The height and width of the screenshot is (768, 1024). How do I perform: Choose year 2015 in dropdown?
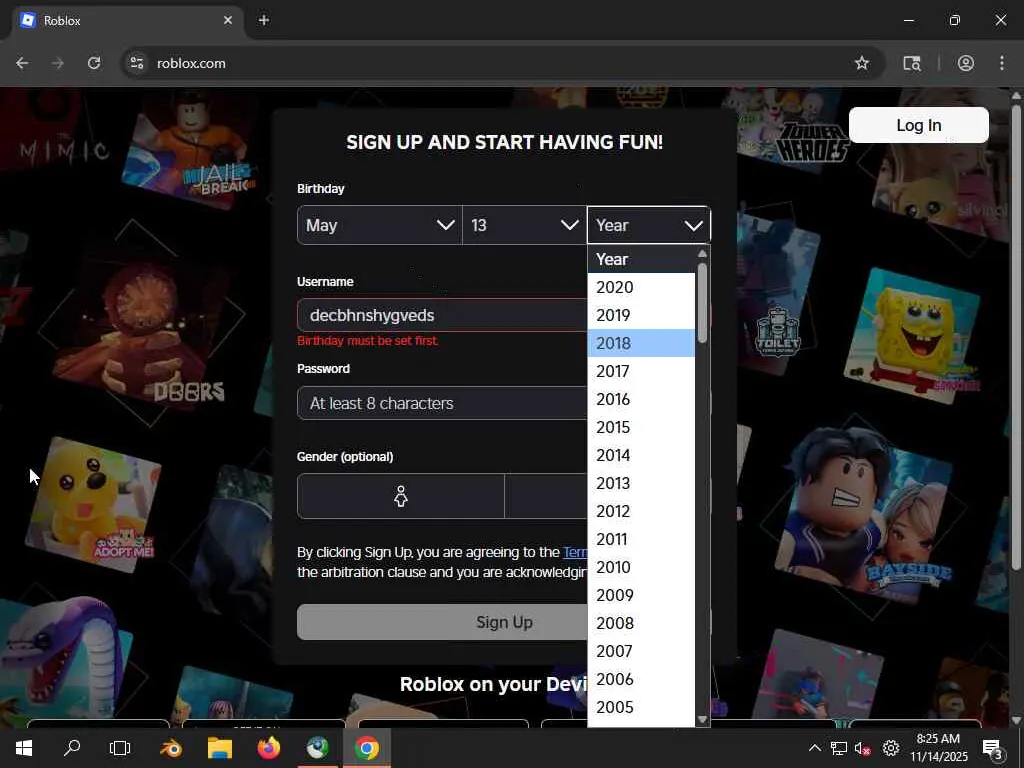[x=641, y=427]
